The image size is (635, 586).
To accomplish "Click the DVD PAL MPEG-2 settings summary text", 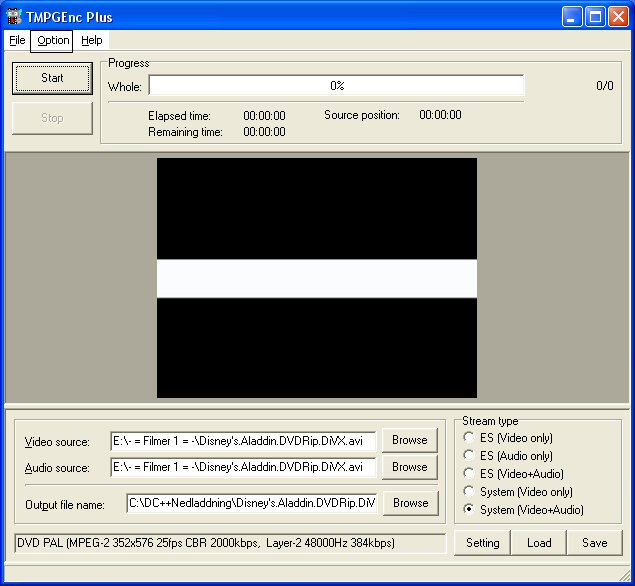I will point(206,543).
